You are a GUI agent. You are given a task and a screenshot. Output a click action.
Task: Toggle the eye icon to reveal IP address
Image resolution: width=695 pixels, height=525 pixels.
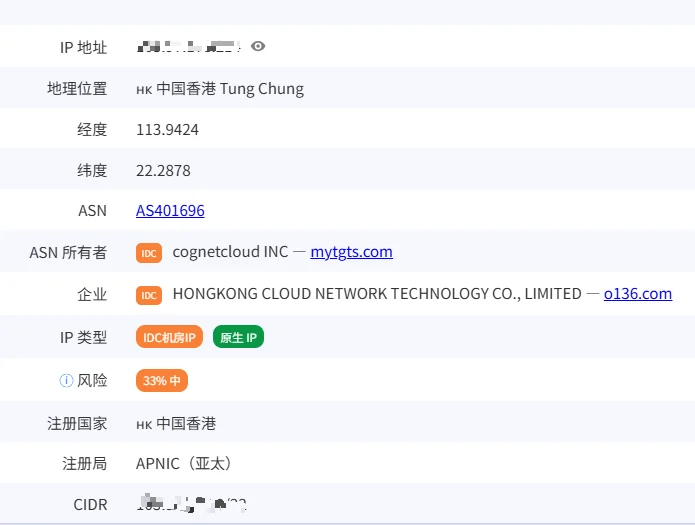pos(258,46)
